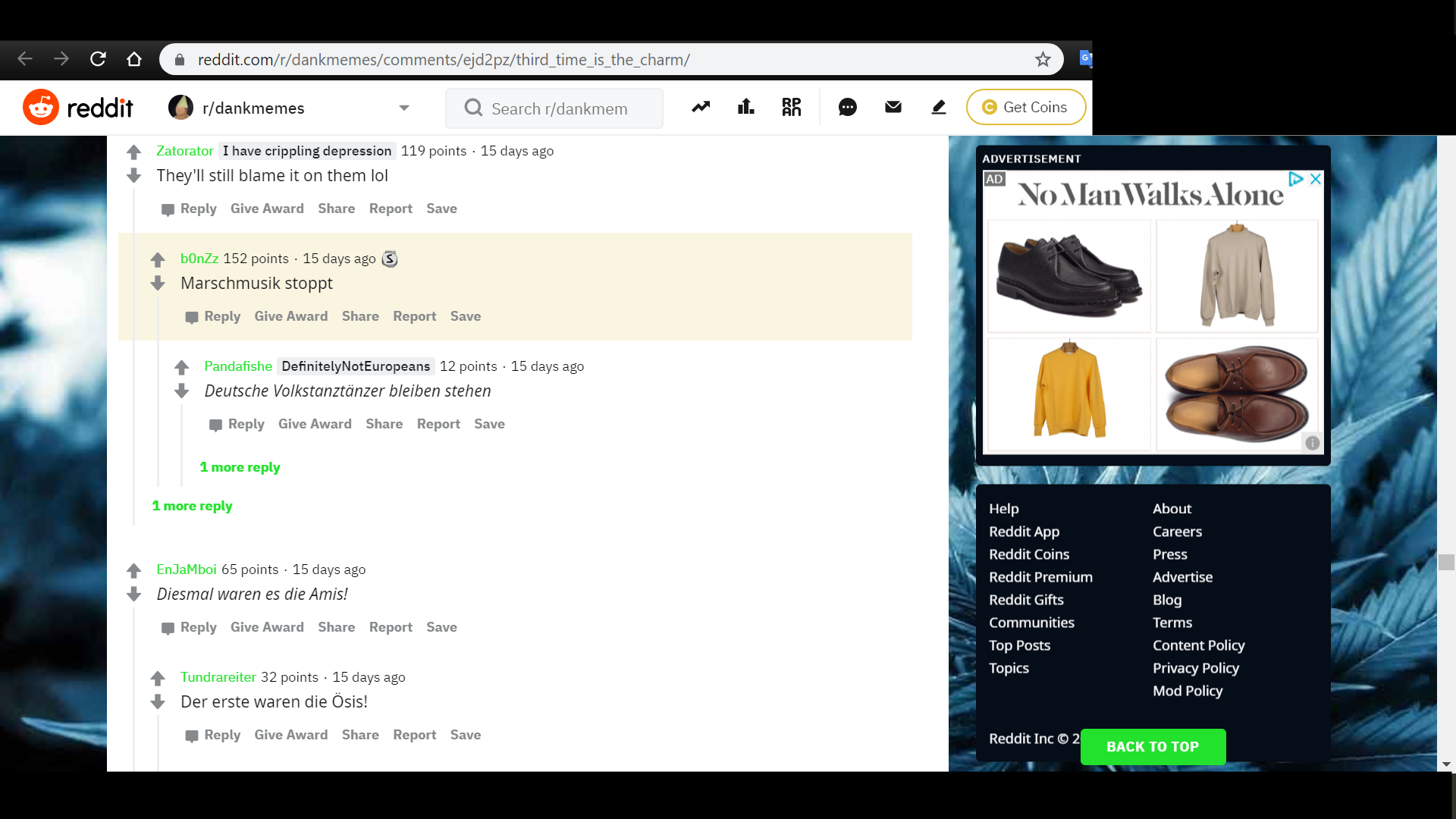Downvote the EnJaMboi comment
1456x819 pixels.
(x=134, y=594)
